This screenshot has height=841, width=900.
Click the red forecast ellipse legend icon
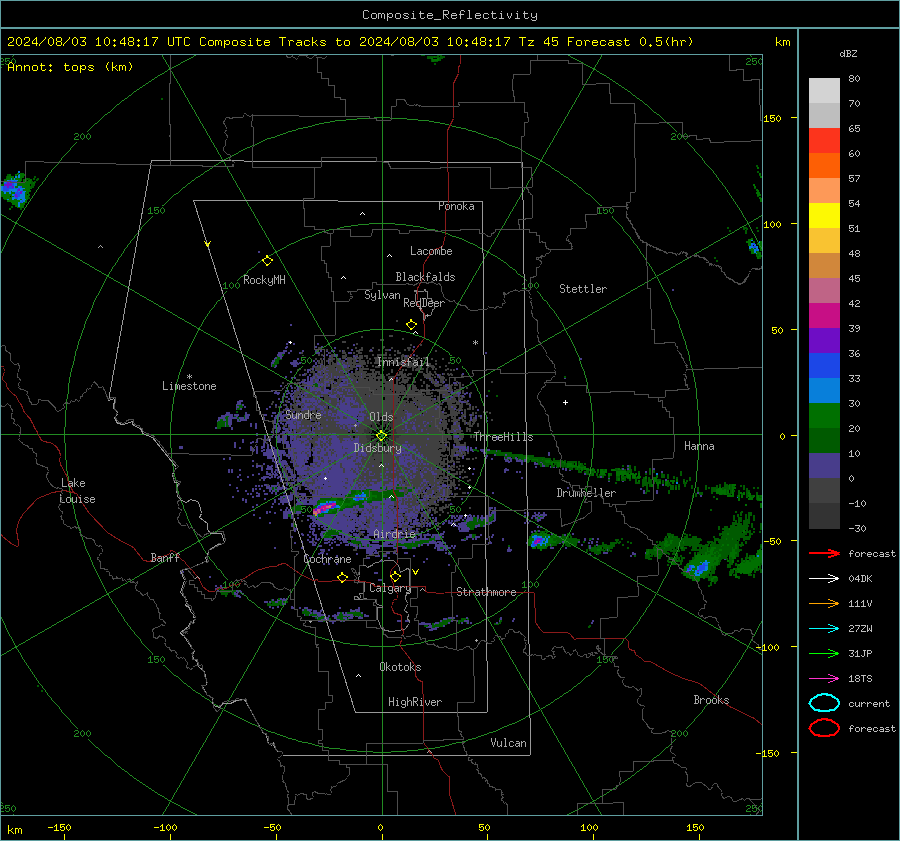(824, 728)
